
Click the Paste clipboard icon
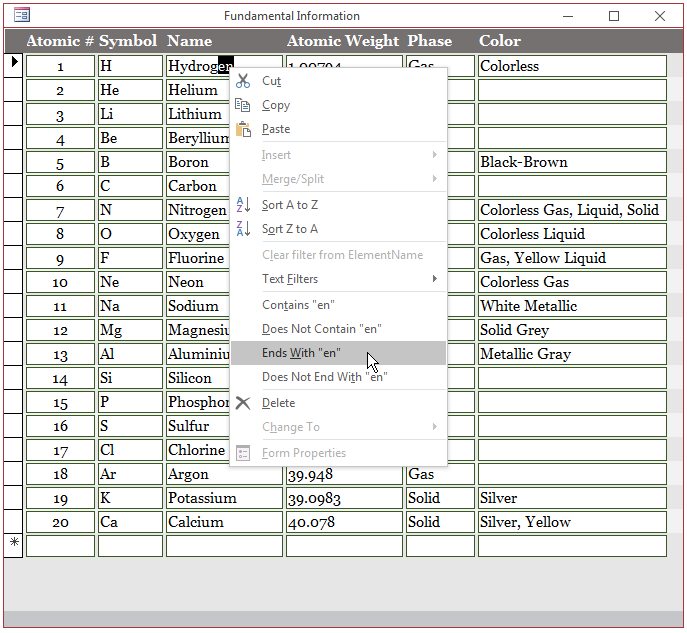click(x=243, y=129)
